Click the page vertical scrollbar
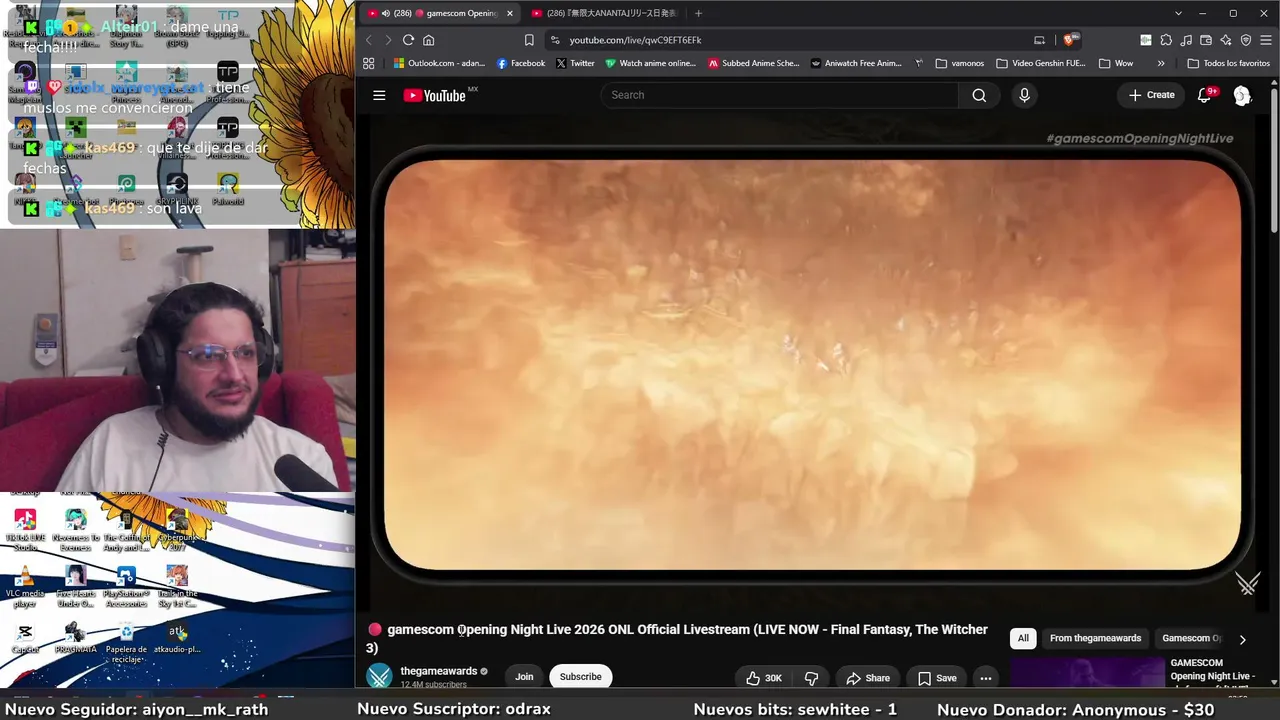Screen dimensions: 1280x720 pyautogui.click(x=1274, y=160)
